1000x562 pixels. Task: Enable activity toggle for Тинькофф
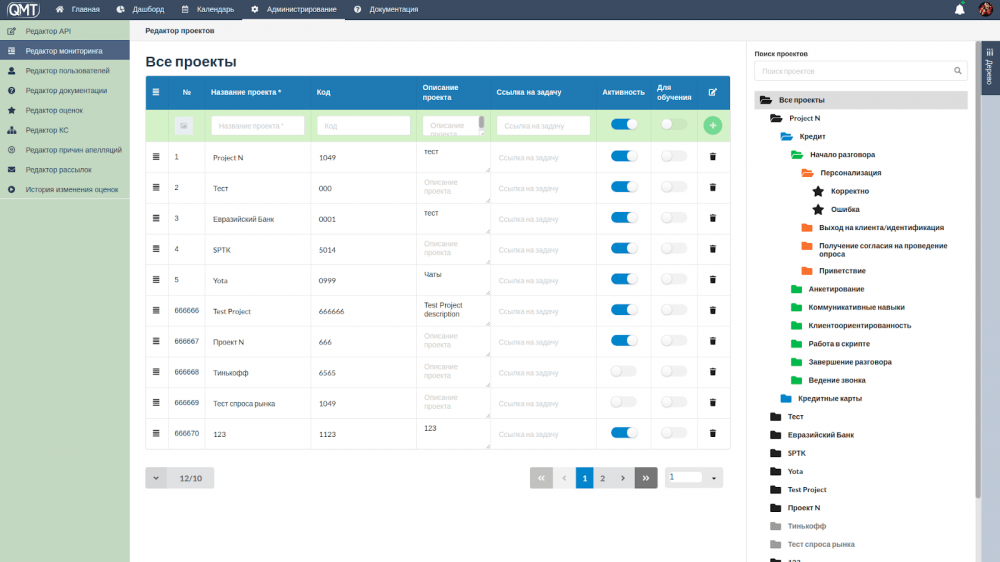pyautogui.click(x=624, y=371)
